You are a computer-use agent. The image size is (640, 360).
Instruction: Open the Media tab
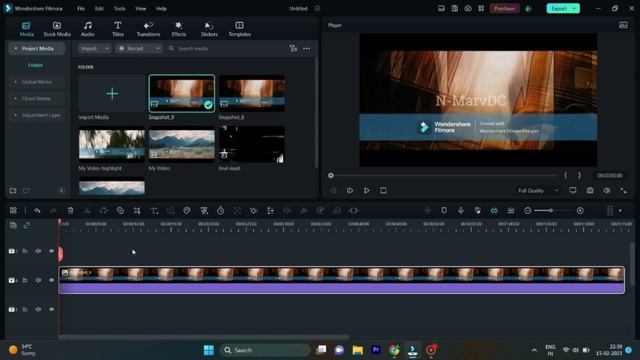tap(27, 29)
